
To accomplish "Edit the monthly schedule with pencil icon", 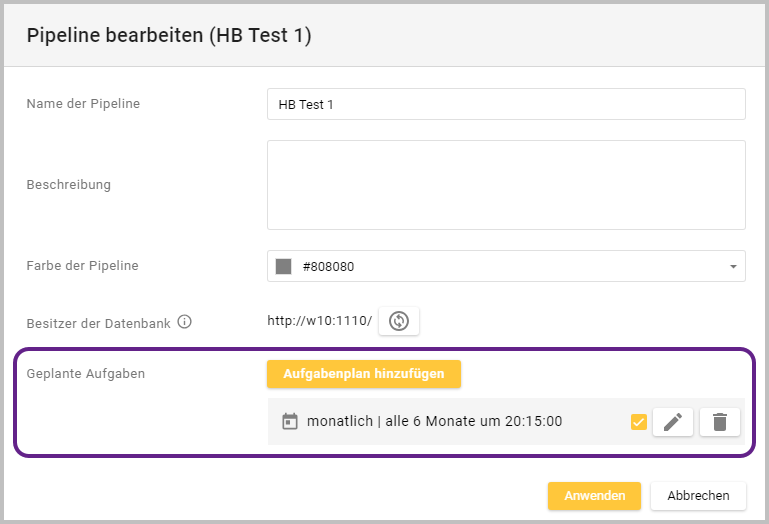I will click(x=672, y=422).
